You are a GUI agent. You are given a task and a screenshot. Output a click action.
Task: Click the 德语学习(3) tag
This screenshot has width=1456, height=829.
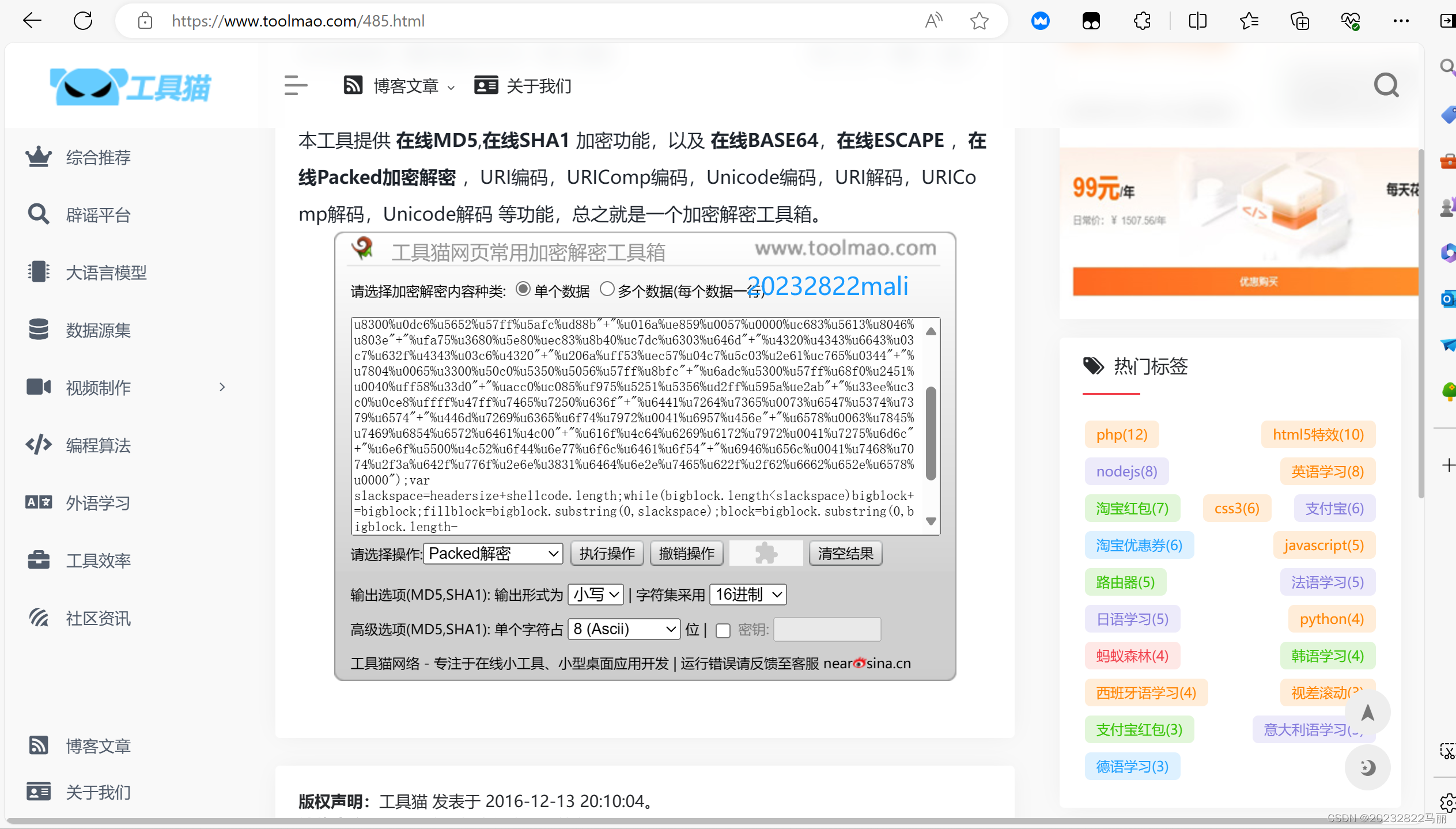click(1132, 766)
